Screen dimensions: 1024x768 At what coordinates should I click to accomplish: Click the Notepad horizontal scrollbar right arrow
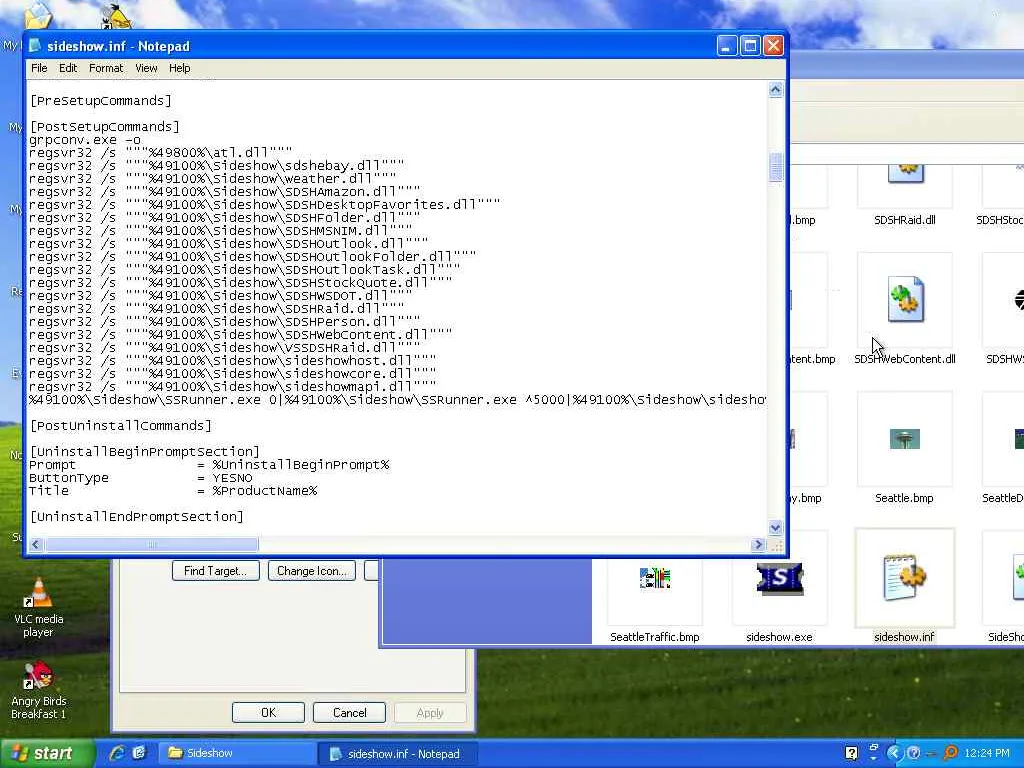pos(758,544)
